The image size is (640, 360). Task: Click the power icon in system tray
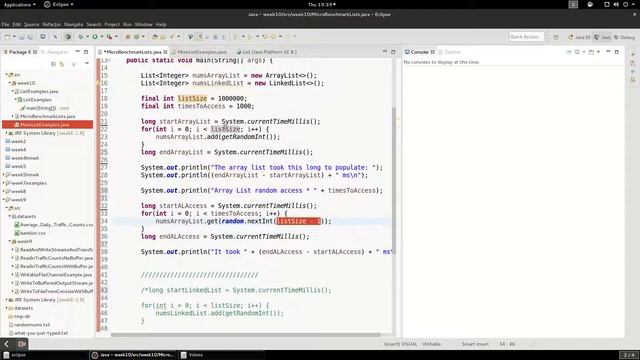tap(625, 4)
